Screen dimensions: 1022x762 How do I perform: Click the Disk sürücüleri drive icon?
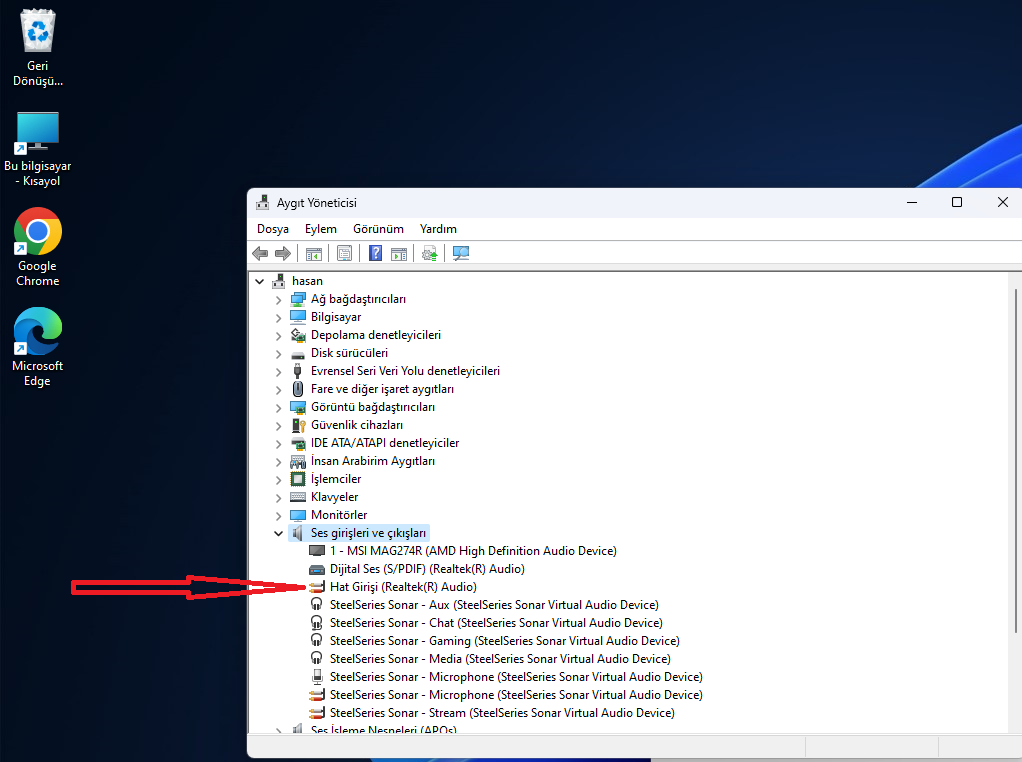298,353
